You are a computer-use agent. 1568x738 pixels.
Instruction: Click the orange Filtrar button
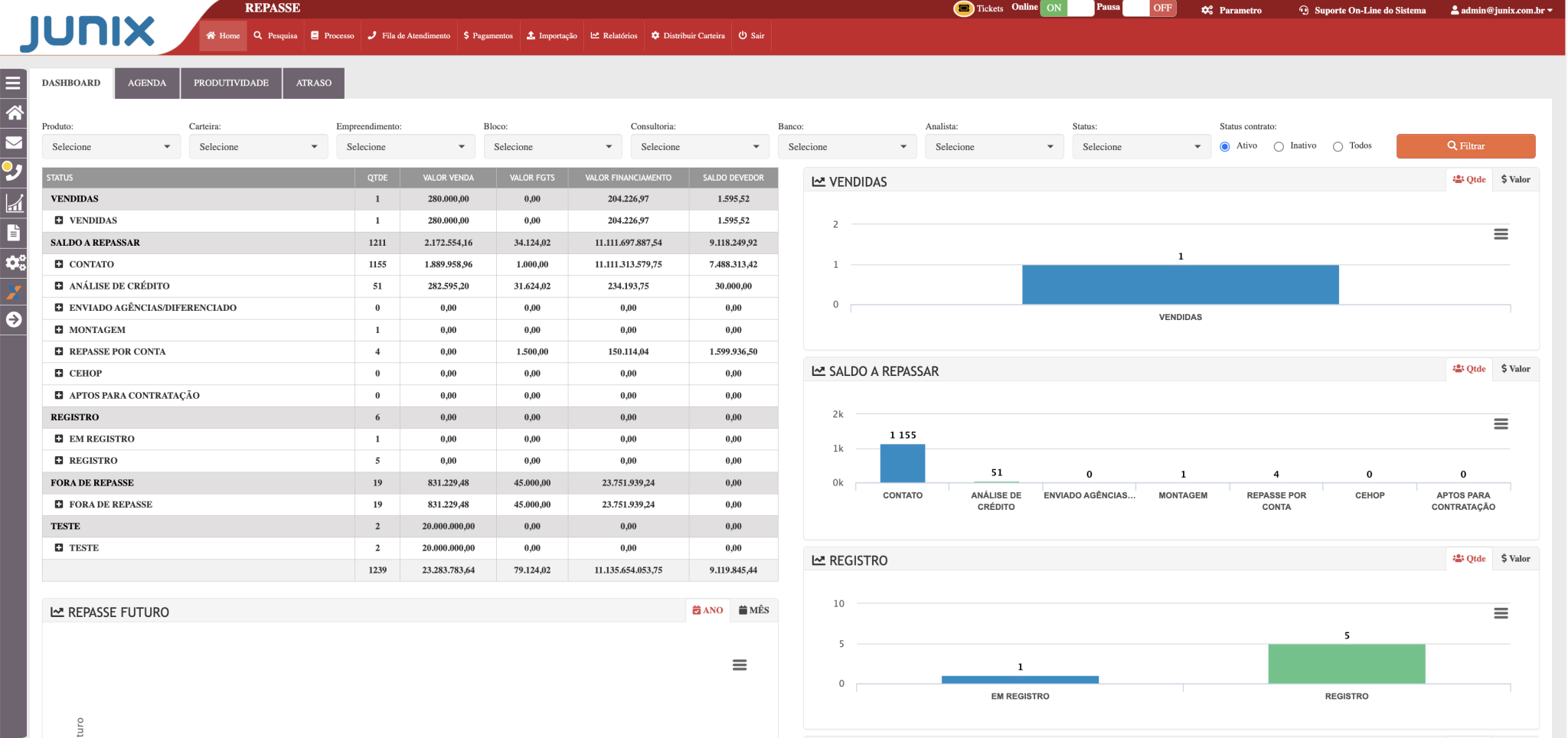pyautogui.click(x=1465, y=146)
